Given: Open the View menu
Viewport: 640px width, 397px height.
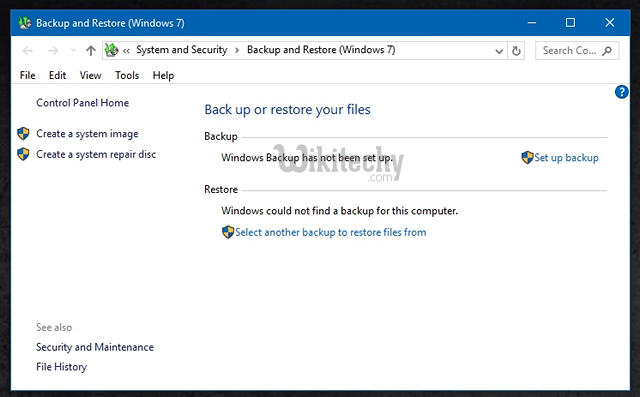Looking at the screenshot, I should 90,75.
